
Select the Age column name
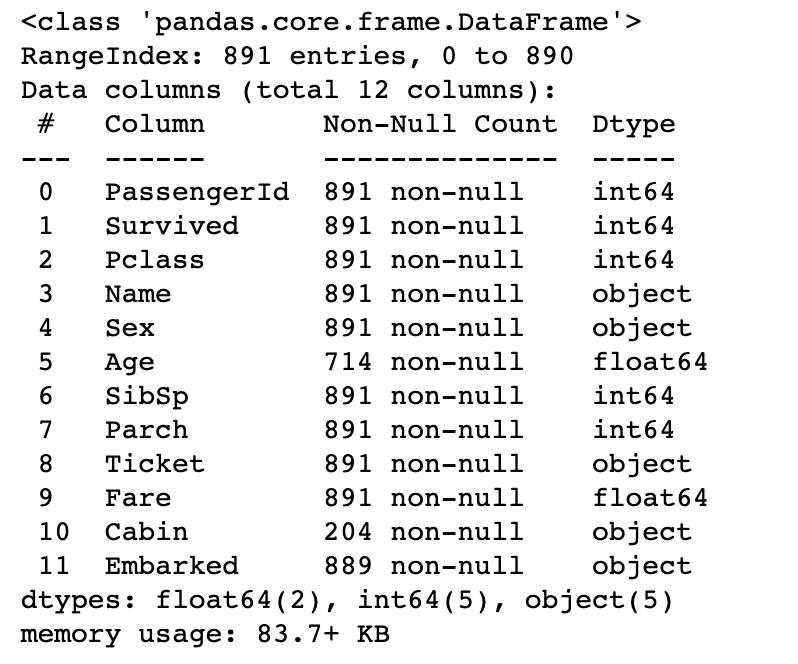coord(130,362)
